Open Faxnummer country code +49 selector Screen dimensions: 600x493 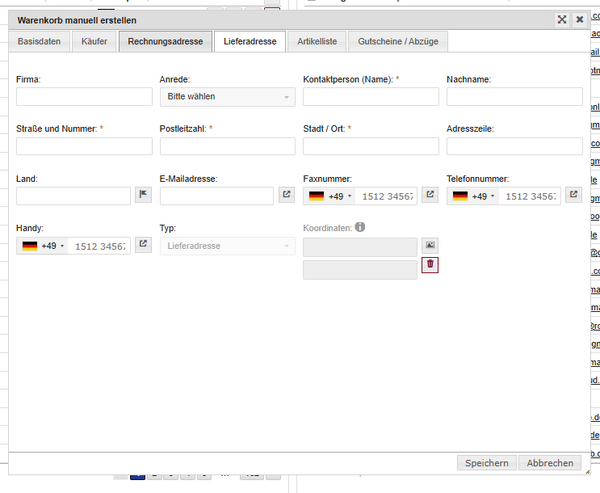[330, 196]
